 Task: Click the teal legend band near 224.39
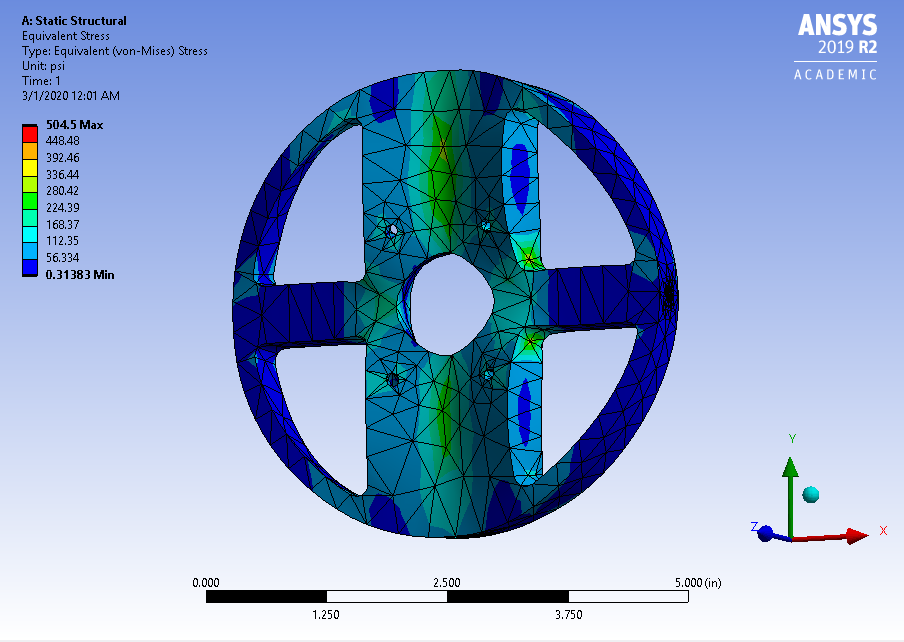(x=30, y=217)
